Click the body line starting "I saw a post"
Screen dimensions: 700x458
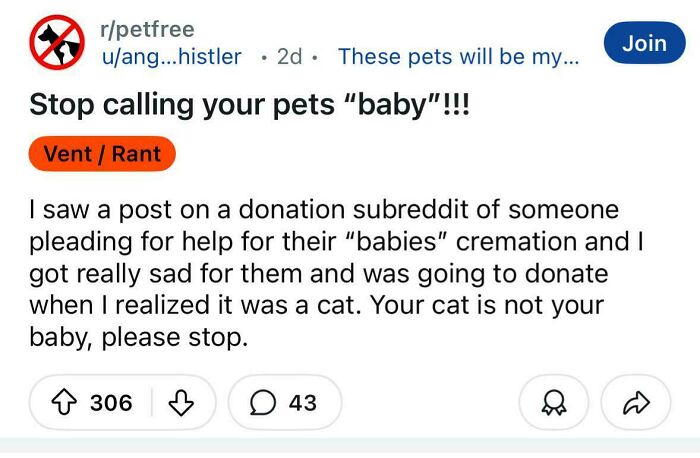(x=324, y=211)
